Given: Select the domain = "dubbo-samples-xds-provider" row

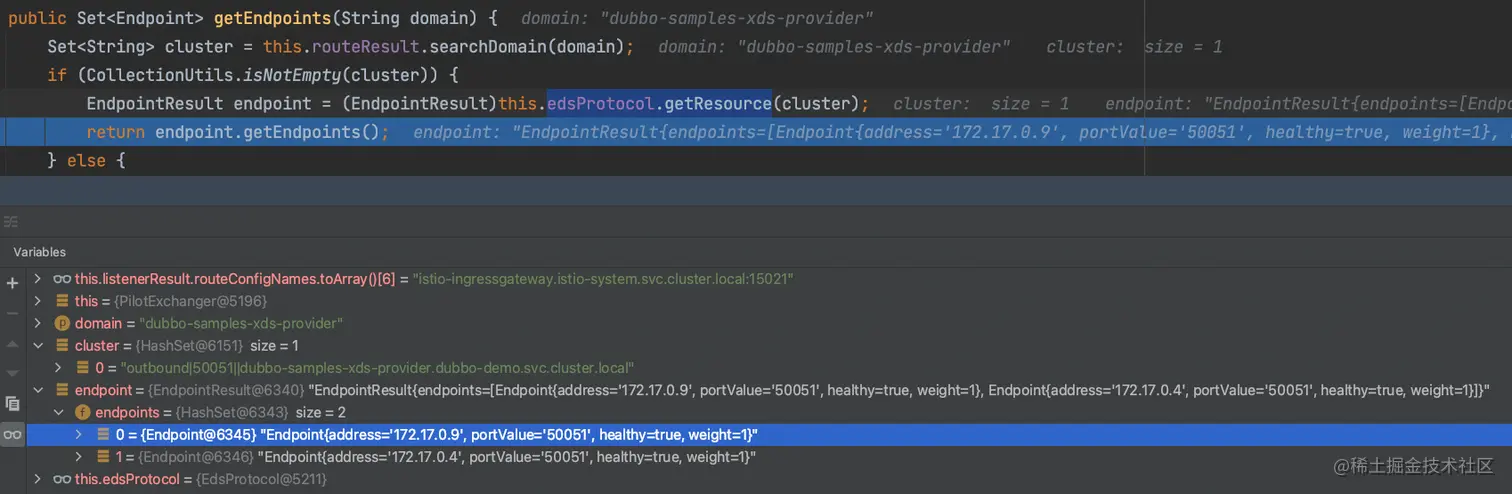Looking at the screenshot, I should click(768, 323).
